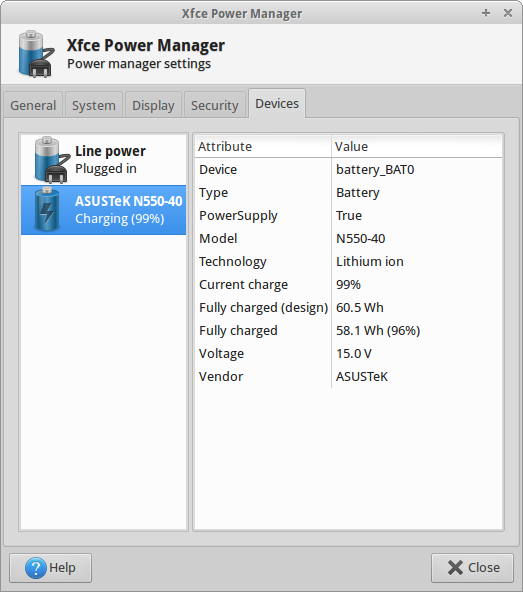
Task: Click the 'Charging (99%)' status text
Action: point(120,219)
